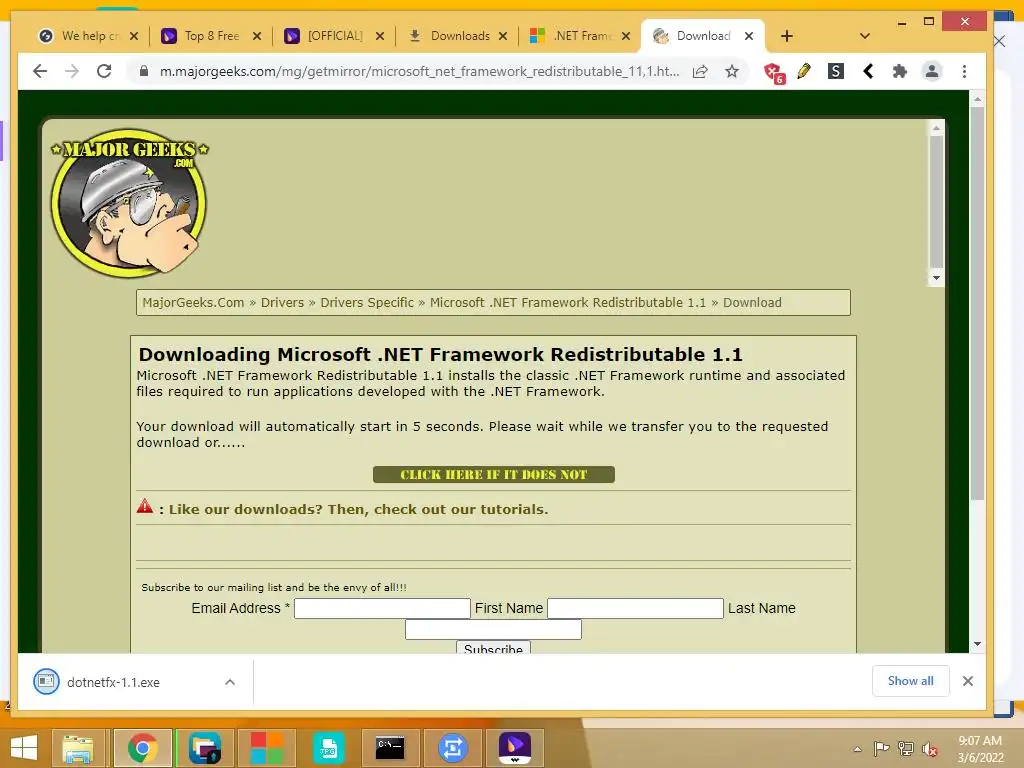Open the Drivers Specific breadcrumb link
The height and width of the screenshot is (768, 1024).
(367, 302)
